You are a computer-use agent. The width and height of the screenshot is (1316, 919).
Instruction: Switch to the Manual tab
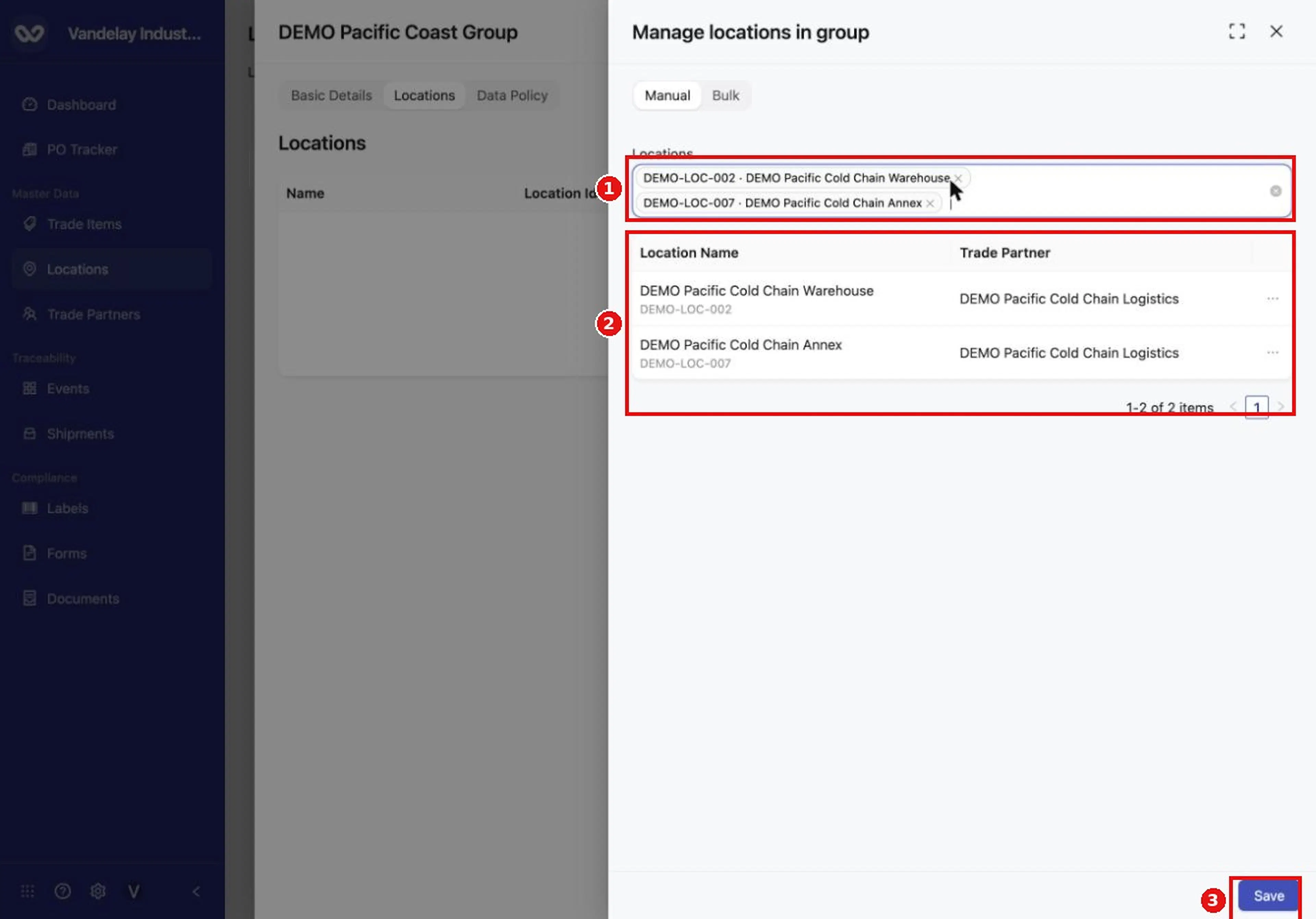coord(667,96)
